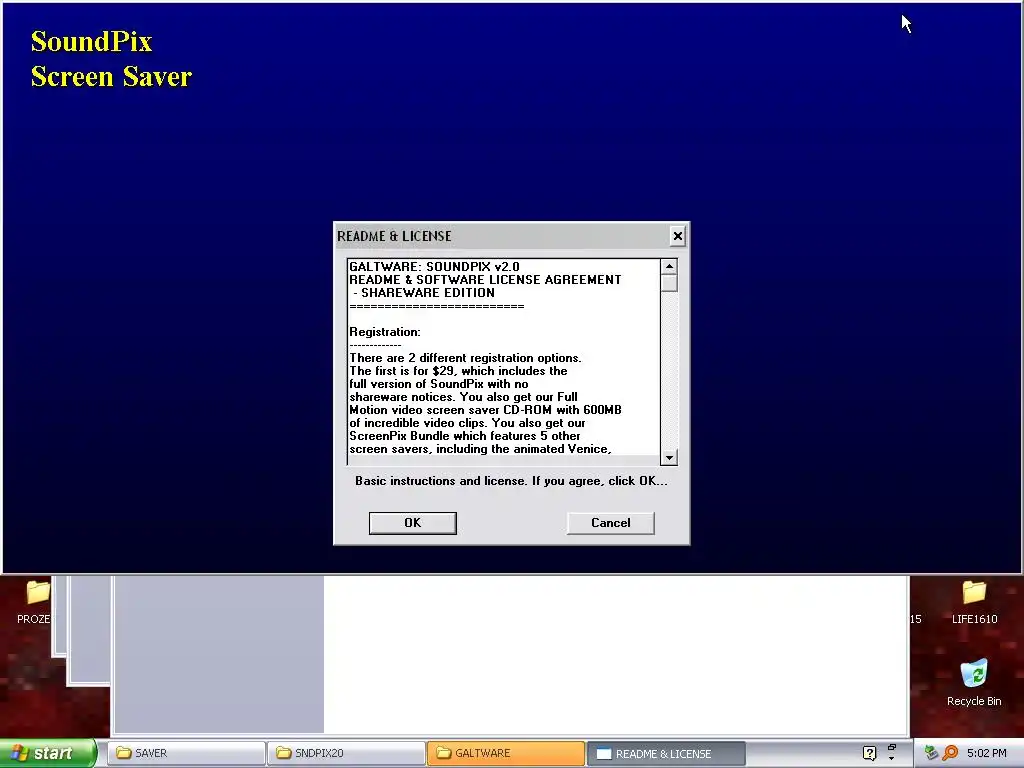Screen dimensions: 1024x768
Task: Click the orange magnifier tray icon
Action: 950,753
